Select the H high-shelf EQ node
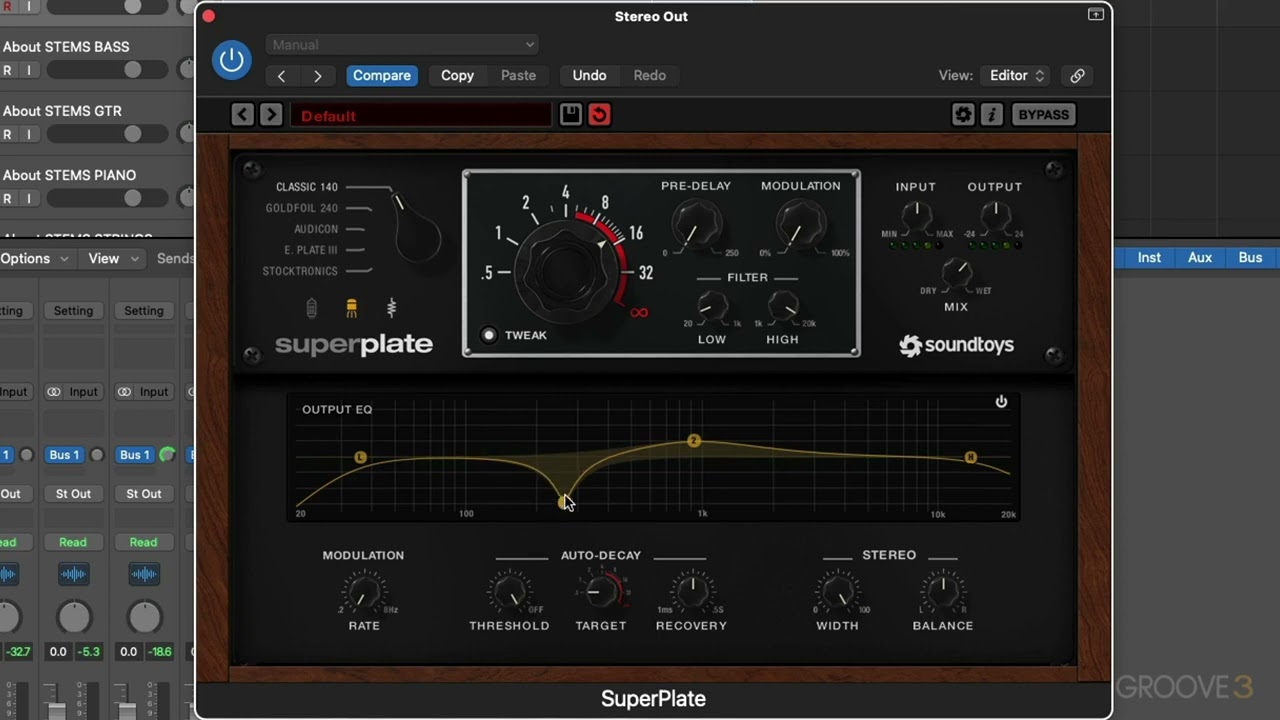This screenshot has width=1280, height=720. point(970,457)
